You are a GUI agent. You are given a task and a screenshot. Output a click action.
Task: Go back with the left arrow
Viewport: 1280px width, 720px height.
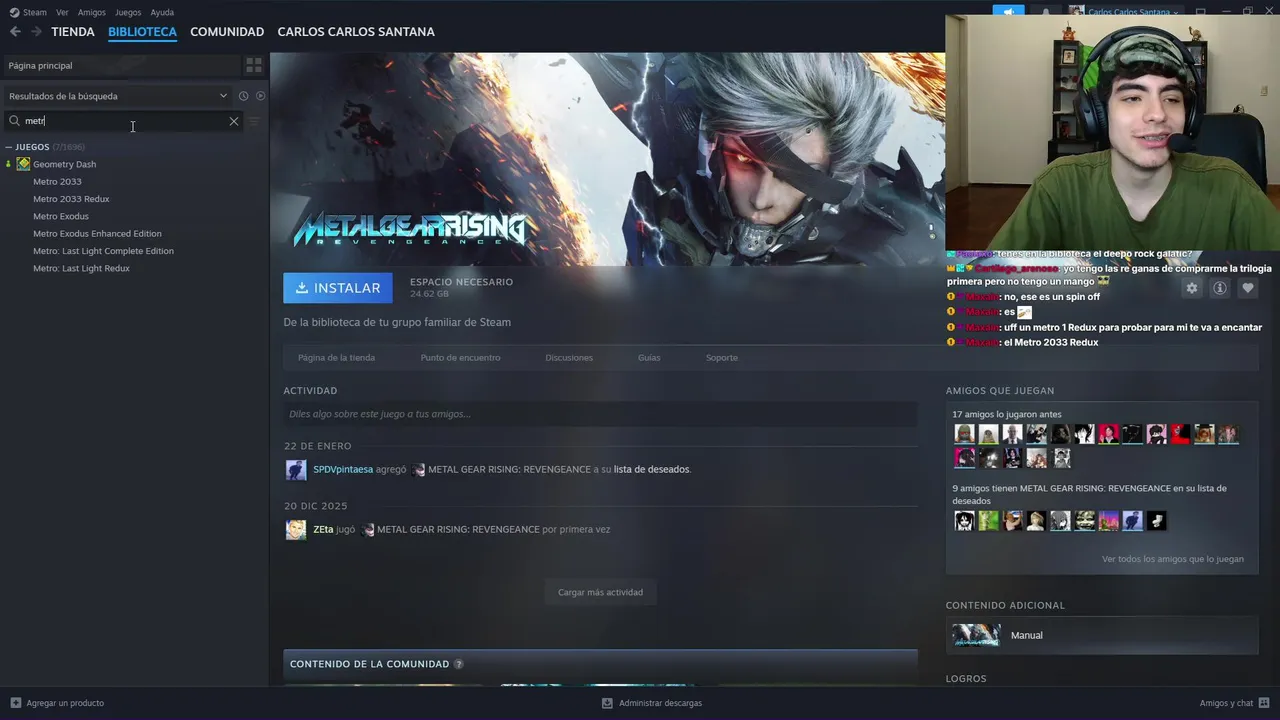click(15, 32)
